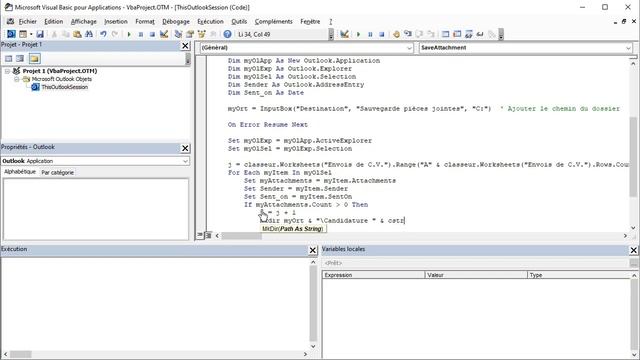Collapse the Projet 1 (VbaProject.OTM) node
This screenshot has width=640, height=360.
(7, 71)
